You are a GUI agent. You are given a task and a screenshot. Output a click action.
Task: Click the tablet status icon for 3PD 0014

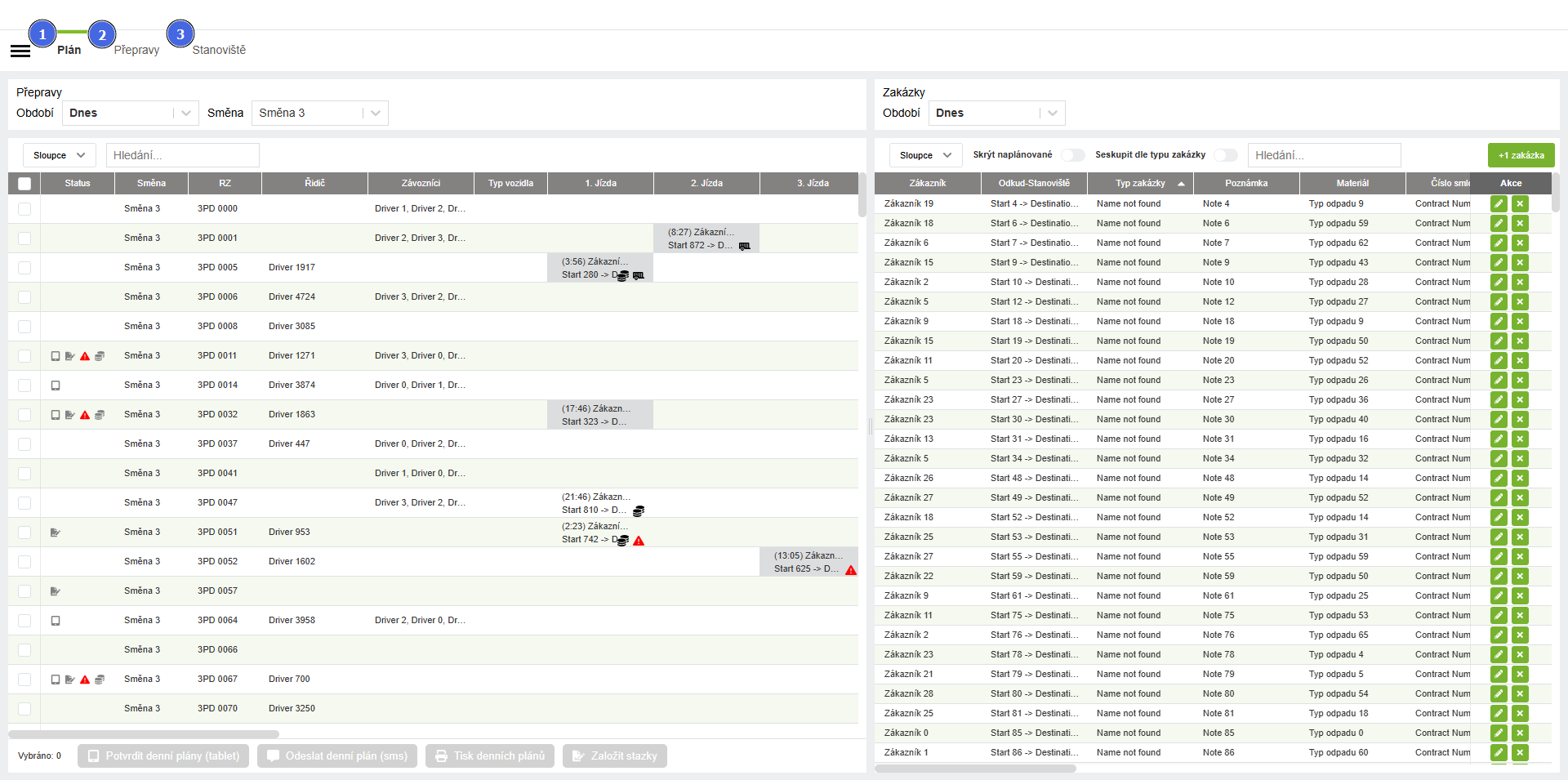point(56,386)
